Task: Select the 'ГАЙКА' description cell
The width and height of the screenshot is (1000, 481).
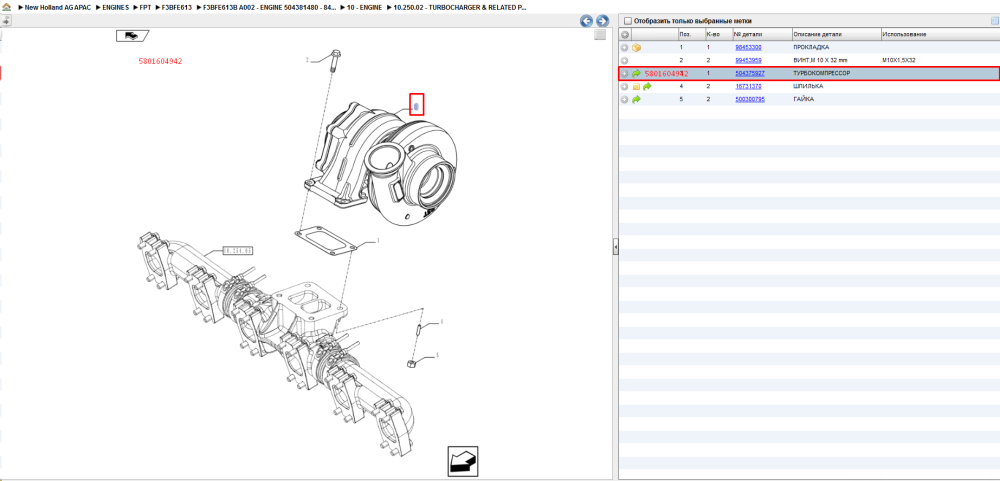Action: click(804, 100)
